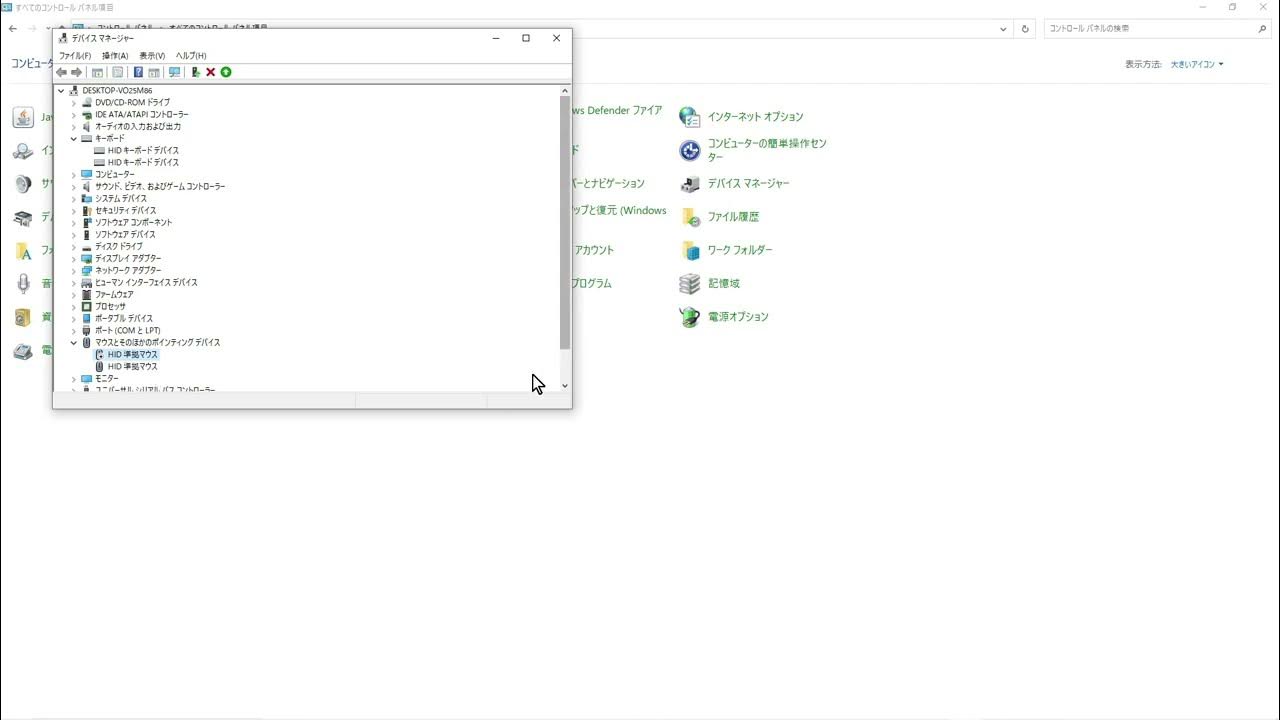Image resolution: width=1280 pixels, height=720 pixels.
Task: Click the scan for hardware changes monitor icon
Action: coord(175,72)
